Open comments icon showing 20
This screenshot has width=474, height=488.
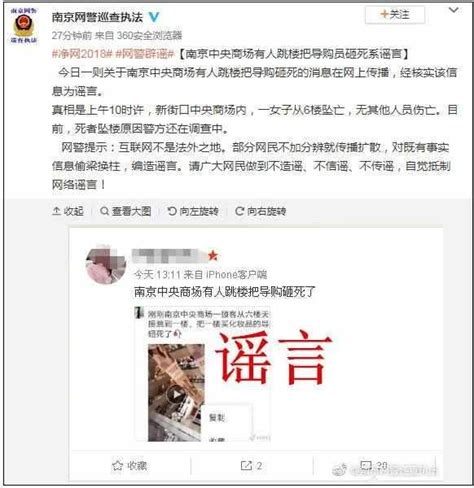coord(374,465)
